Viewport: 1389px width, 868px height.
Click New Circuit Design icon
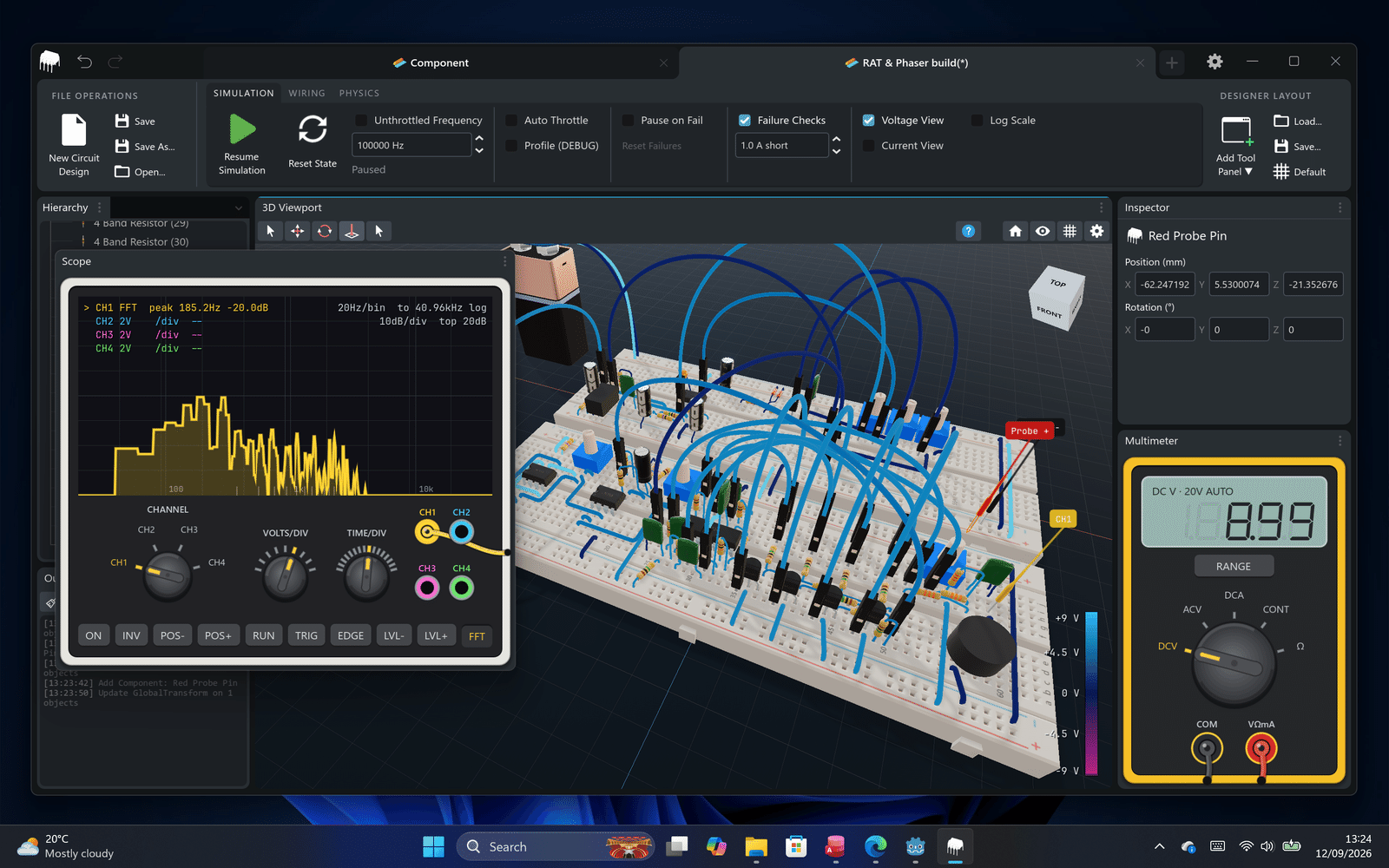[74, 130]
